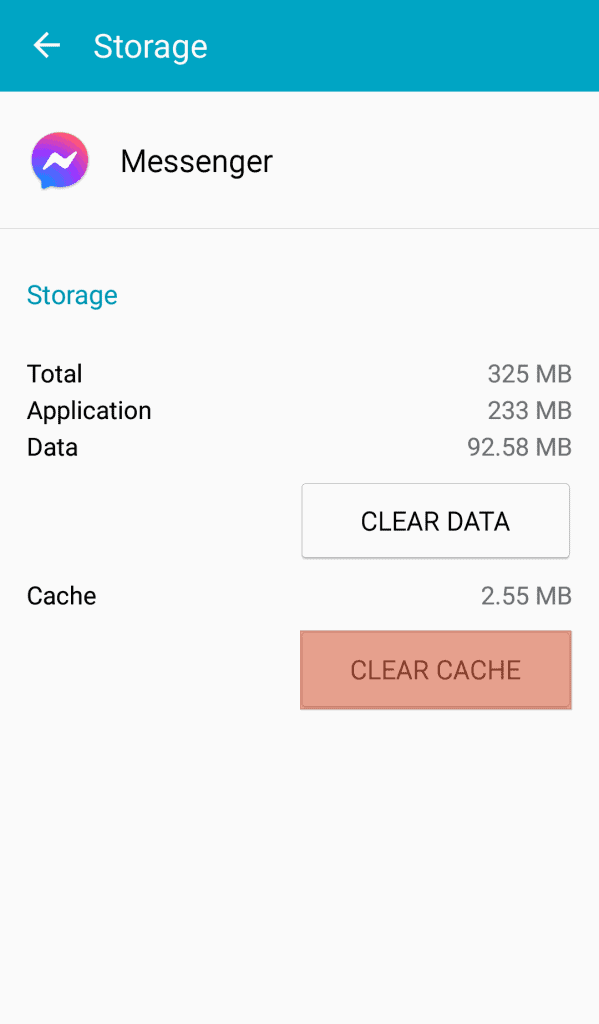Open the Messenger app icon

pos(59,160)
